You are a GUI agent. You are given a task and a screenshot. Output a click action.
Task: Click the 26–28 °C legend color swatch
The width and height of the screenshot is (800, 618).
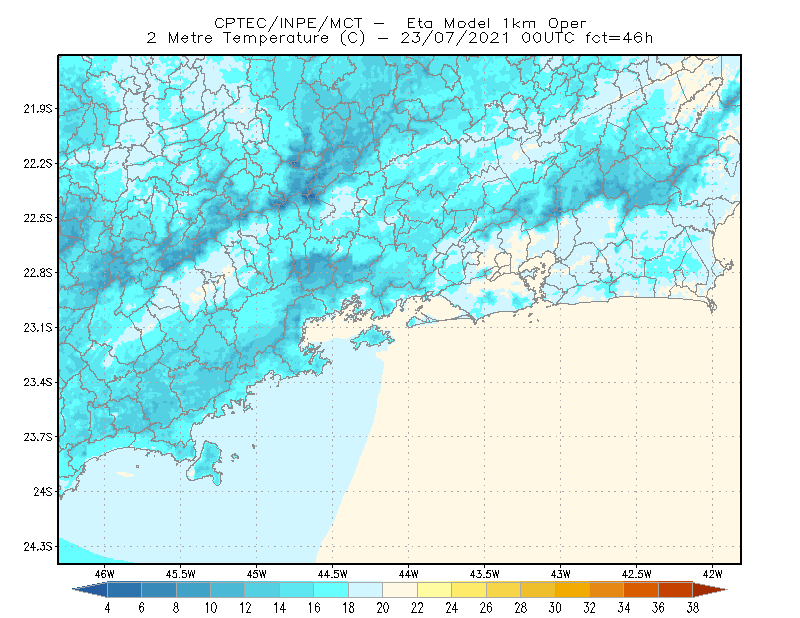pyautogui.click(x=504, y=590)
